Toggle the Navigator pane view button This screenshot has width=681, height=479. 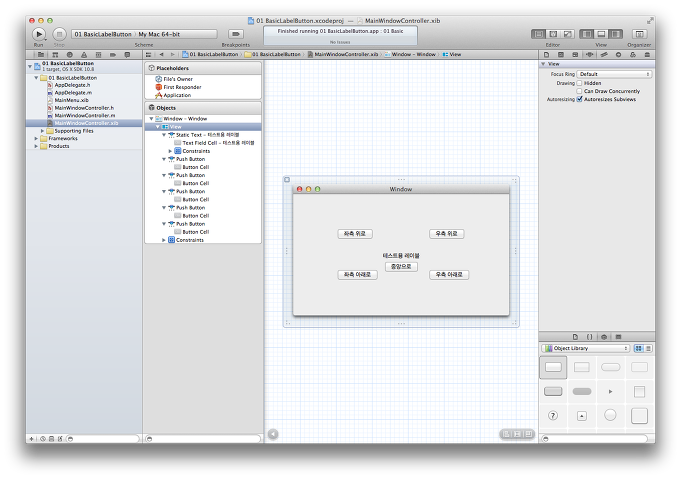point(586,34)
